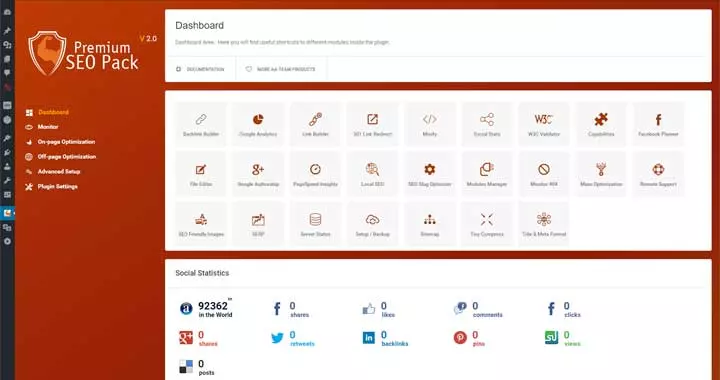This screenshot has height=380, width=720.
Task: Click the Facebook clicks icon
Action: click(551, 309)
